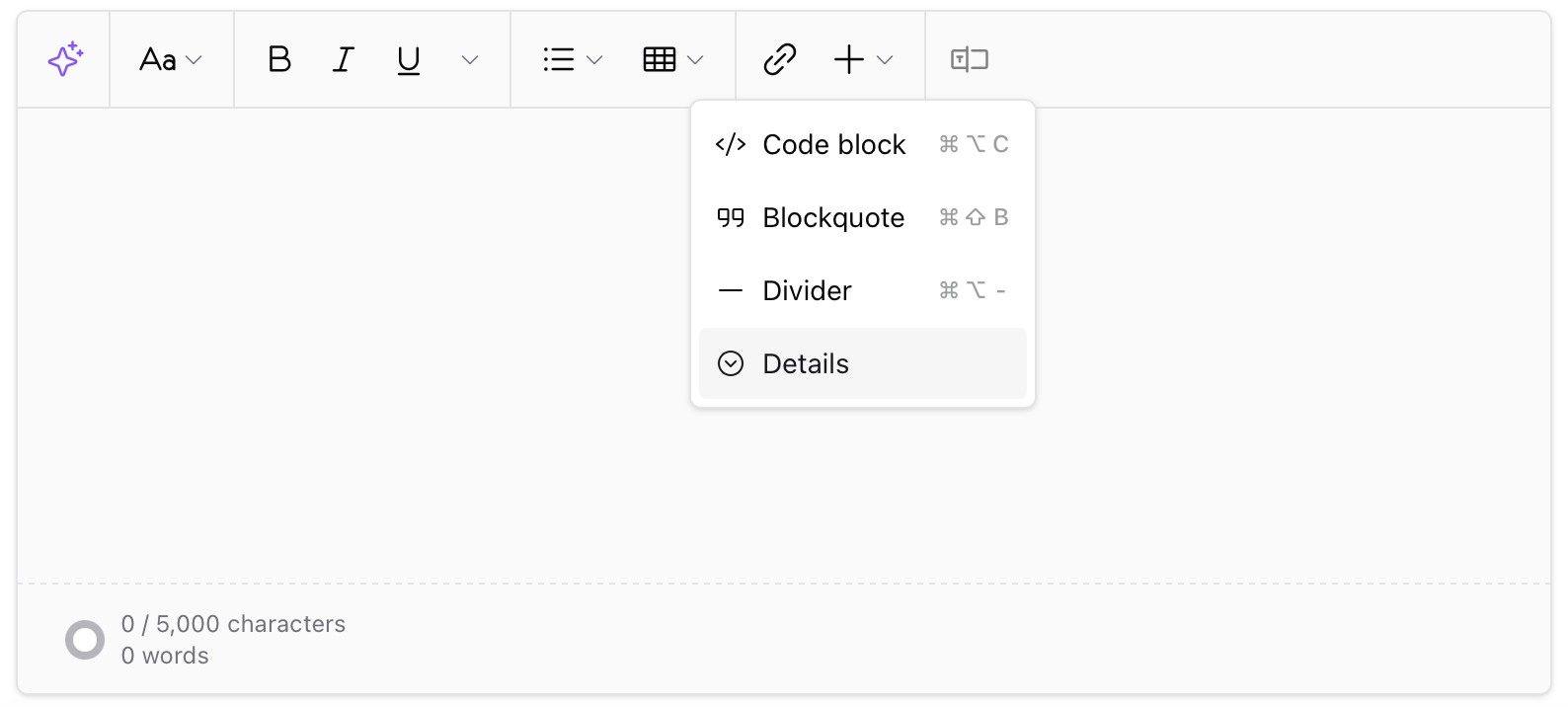Expand the underline formatting chevron
The height and width of the screenshot is (707, 1568).
tap(469, 59)
